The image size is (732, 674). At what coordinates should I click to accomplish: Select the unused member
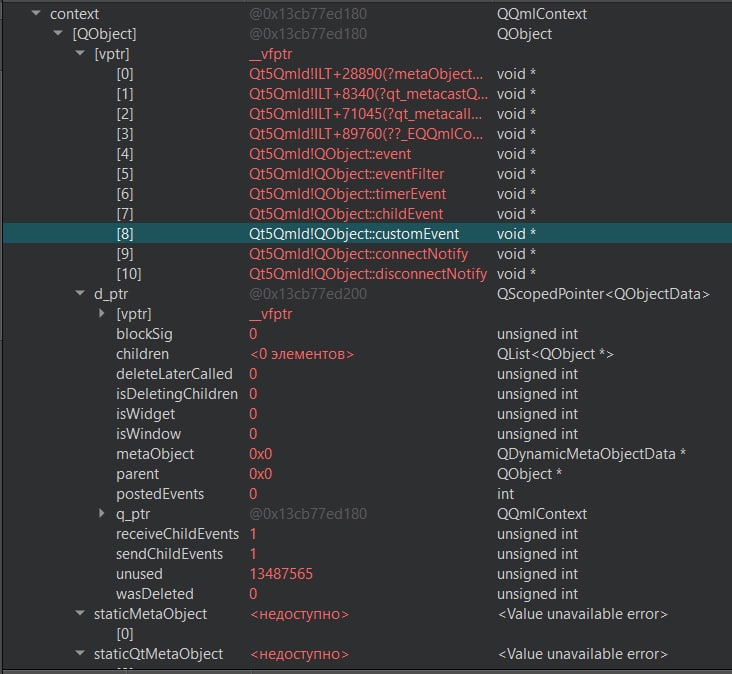tap(139, 574)
